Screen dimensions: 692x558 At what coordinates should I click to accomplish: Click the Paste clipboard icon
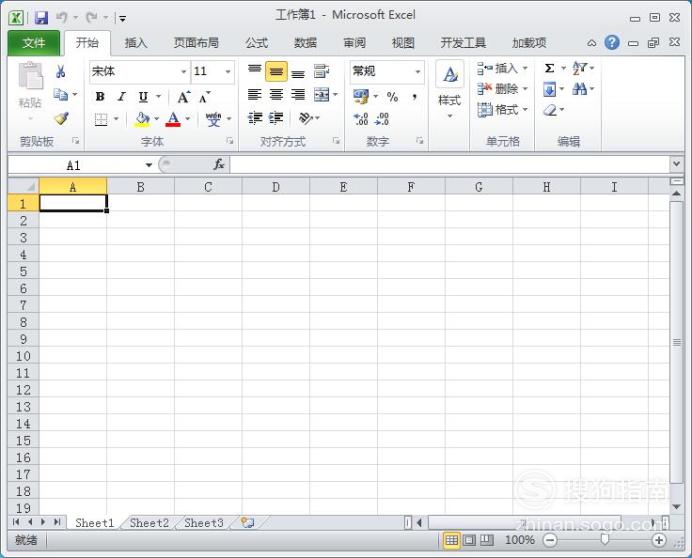(x=30, y=76)
